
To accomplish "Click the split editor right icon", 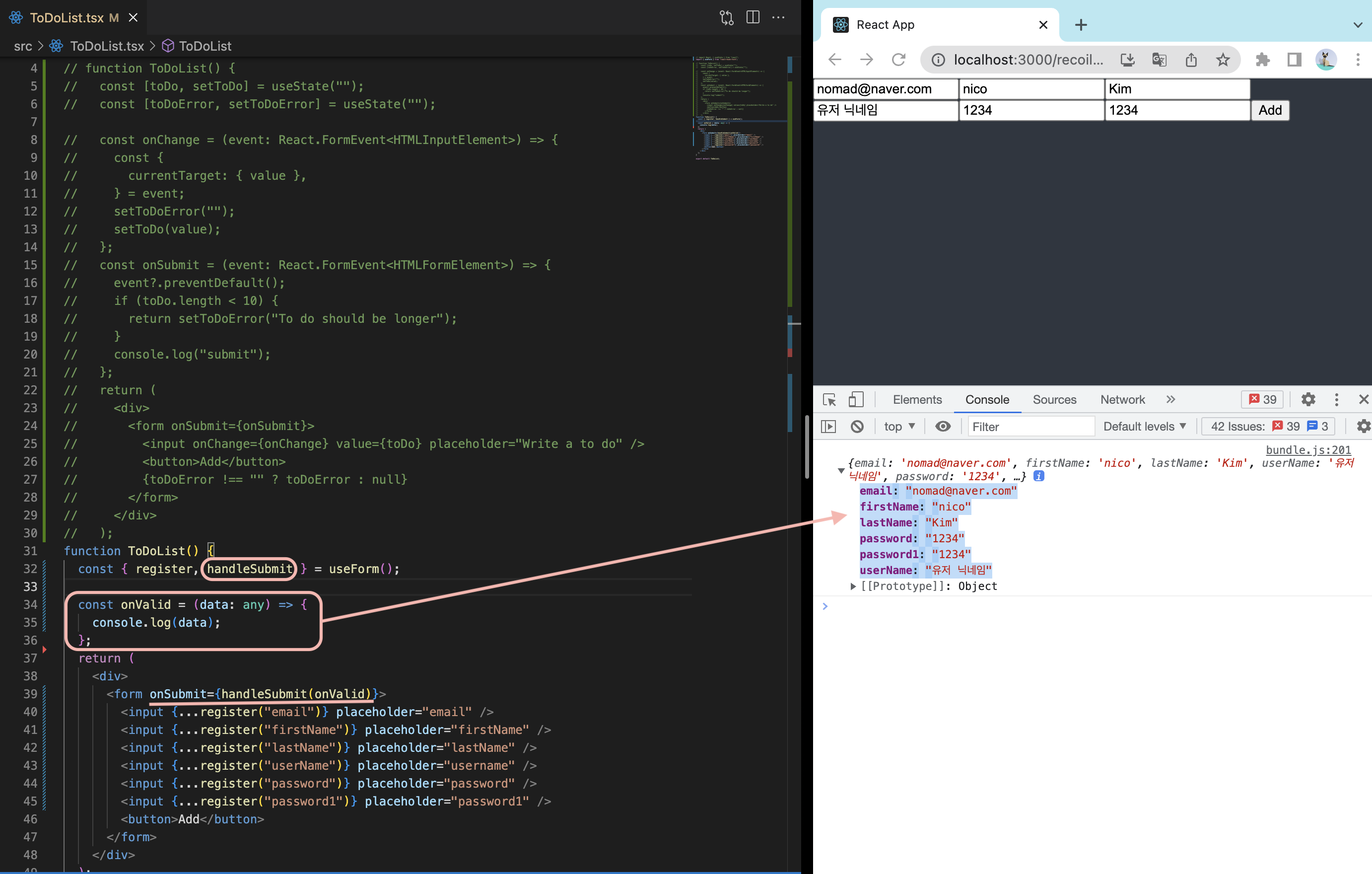I will (x=753, y=17).
